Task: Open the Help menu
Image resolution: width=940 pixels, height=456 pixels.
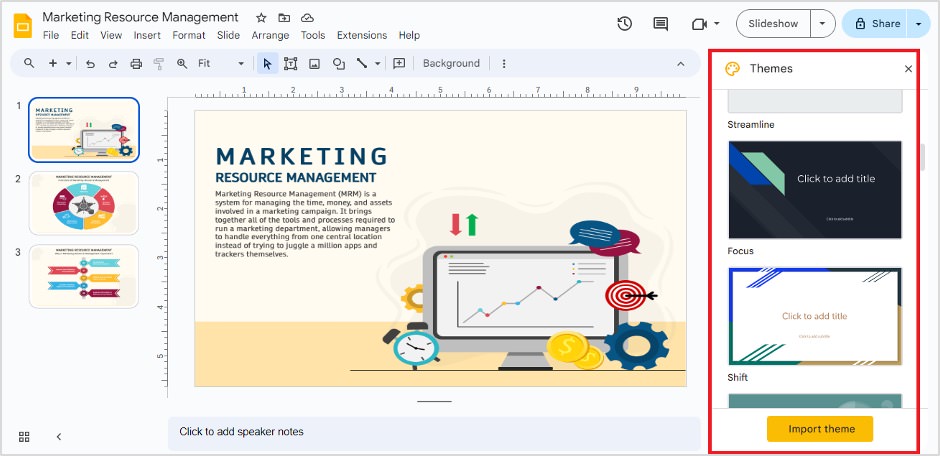Action: (409, 35)
